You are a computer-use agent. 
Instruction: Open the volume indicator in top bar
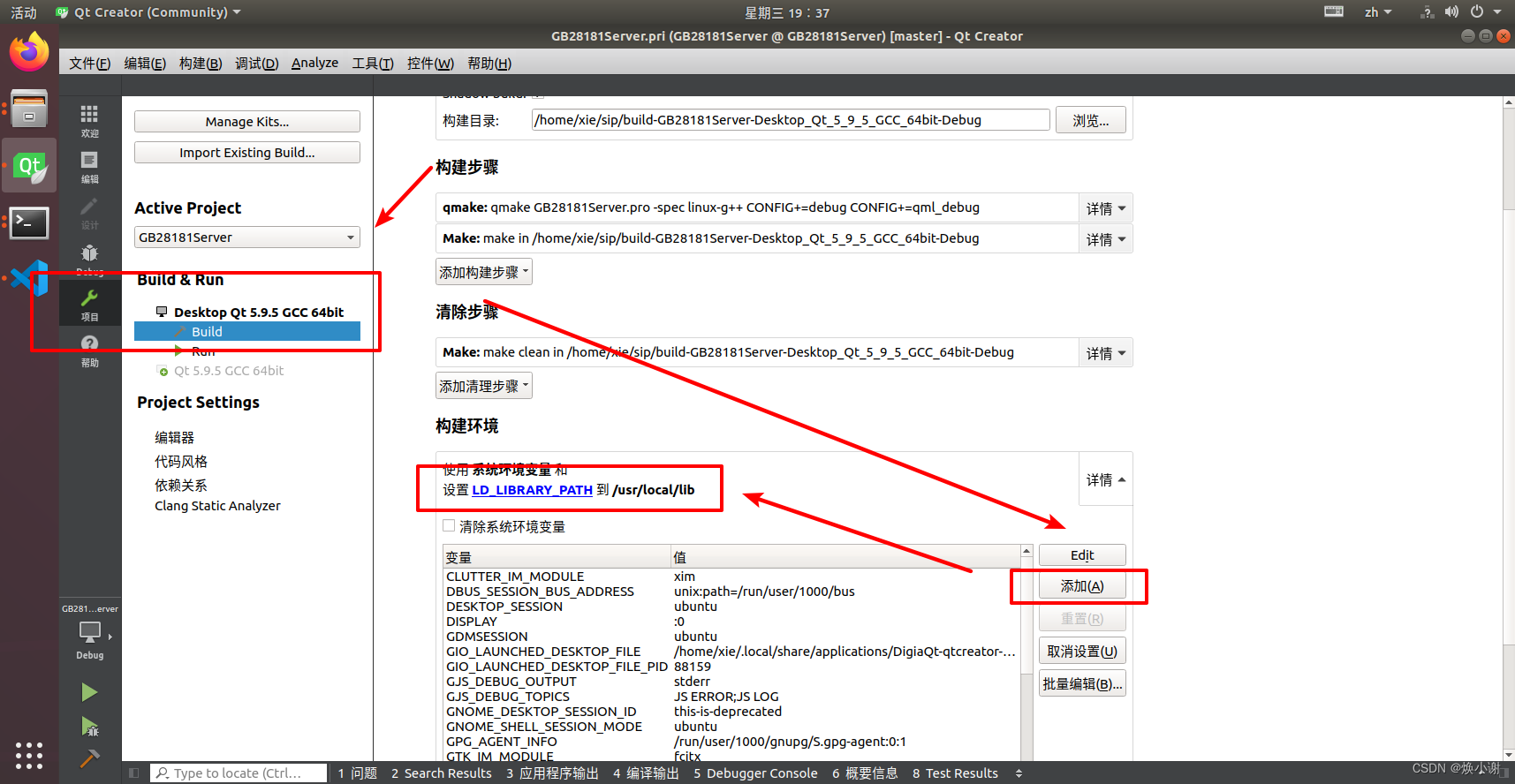pyautogui.click(x=1451, y=11)
